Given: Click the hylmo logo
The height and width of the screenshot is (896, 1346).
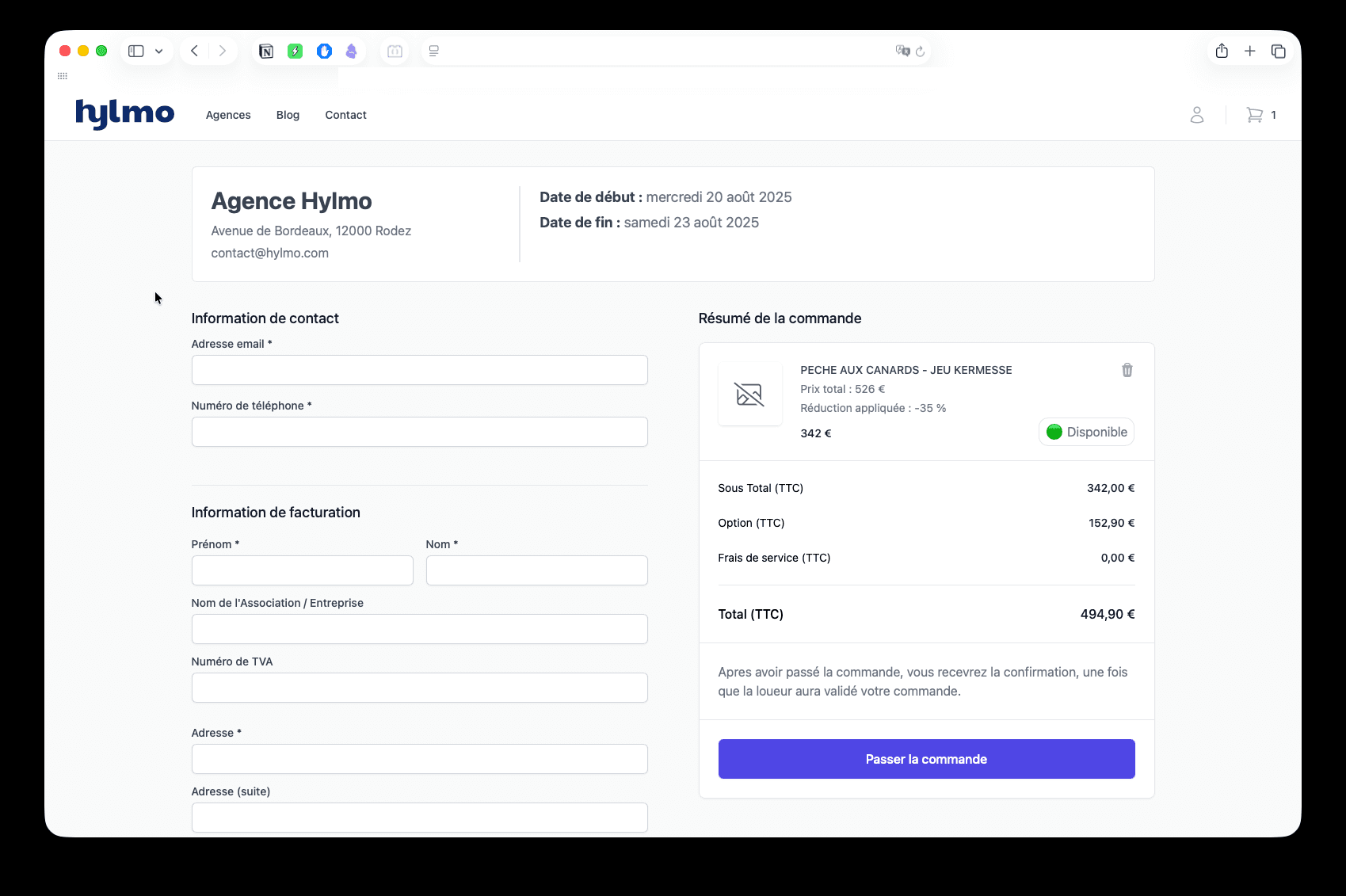Looking at the screenshot, I should point(124,114).
